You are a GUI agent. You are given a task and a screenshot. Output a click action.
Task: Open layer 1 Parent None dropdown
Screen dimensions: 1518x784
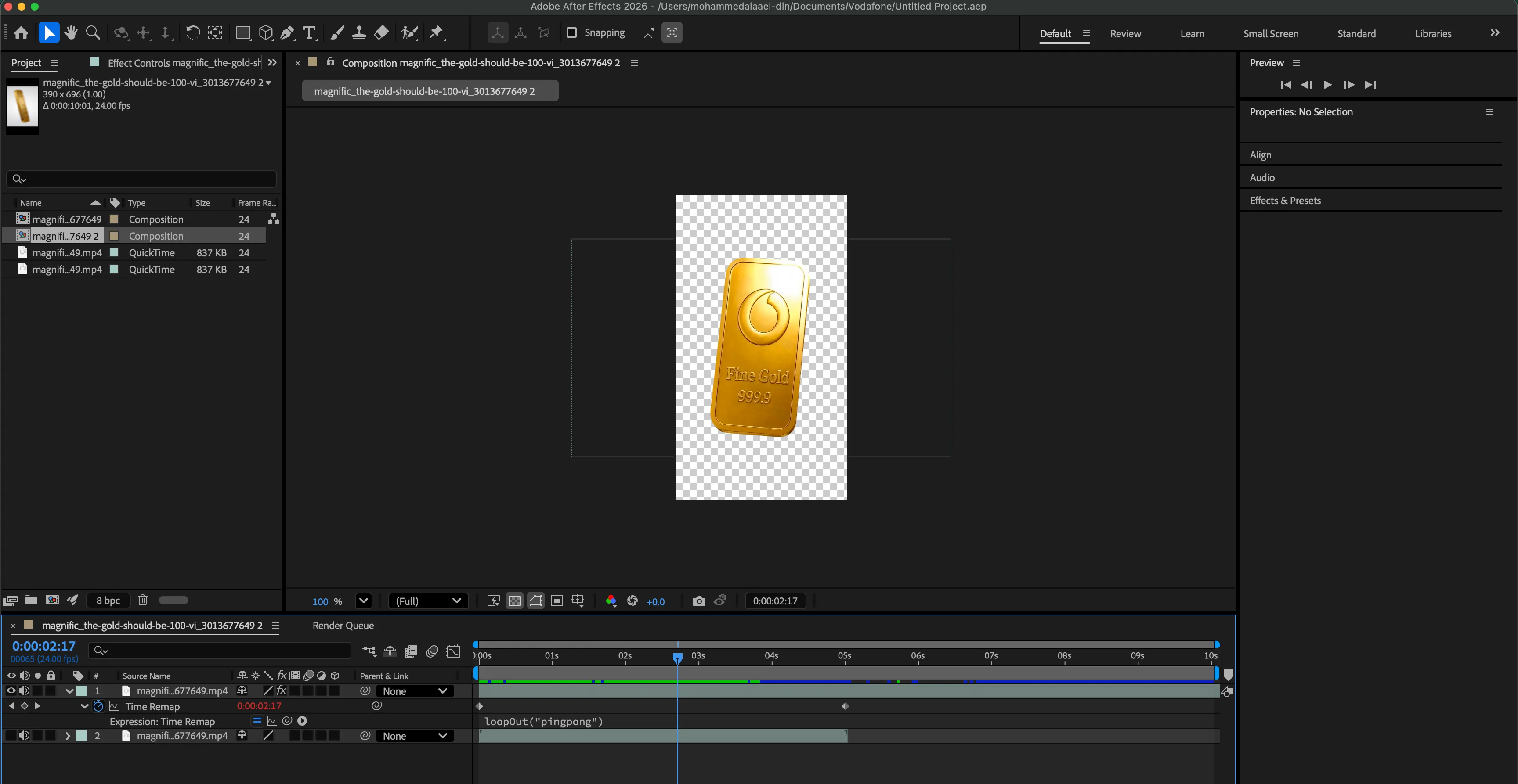click(414, 691)
